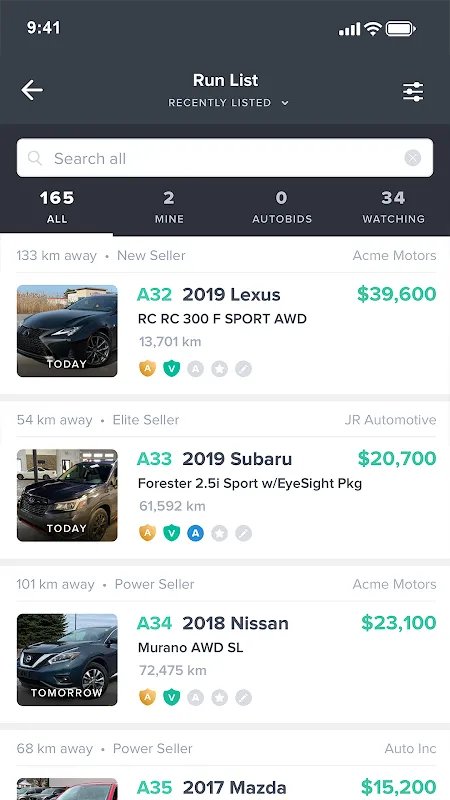Screen dimensions: 450x800
Task: Go back using the arrow icon
Action: point(32,90)
